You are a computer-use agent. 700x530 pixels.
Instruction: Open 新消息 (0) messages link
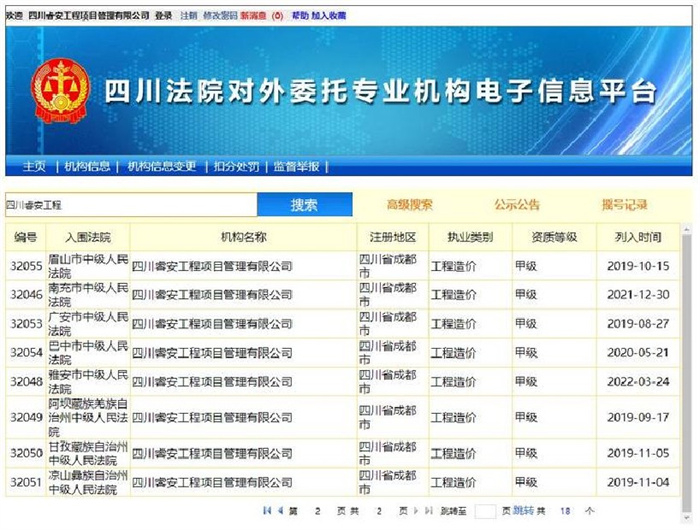262,16
